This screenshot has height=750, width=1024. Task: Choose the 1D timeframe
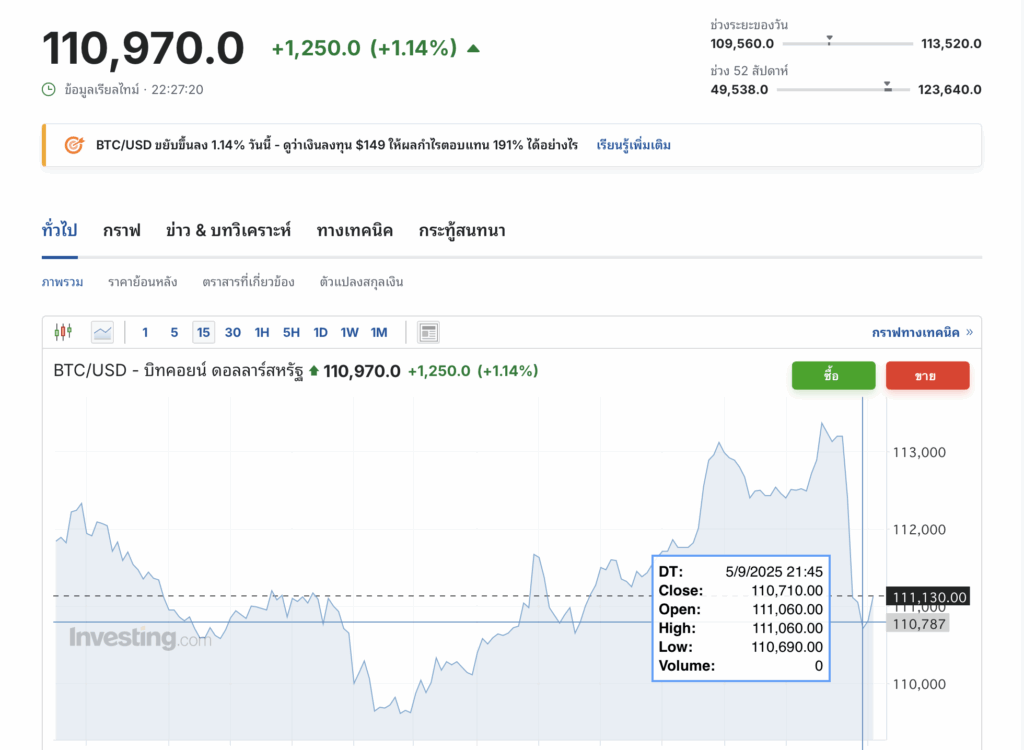pos(320,332)
